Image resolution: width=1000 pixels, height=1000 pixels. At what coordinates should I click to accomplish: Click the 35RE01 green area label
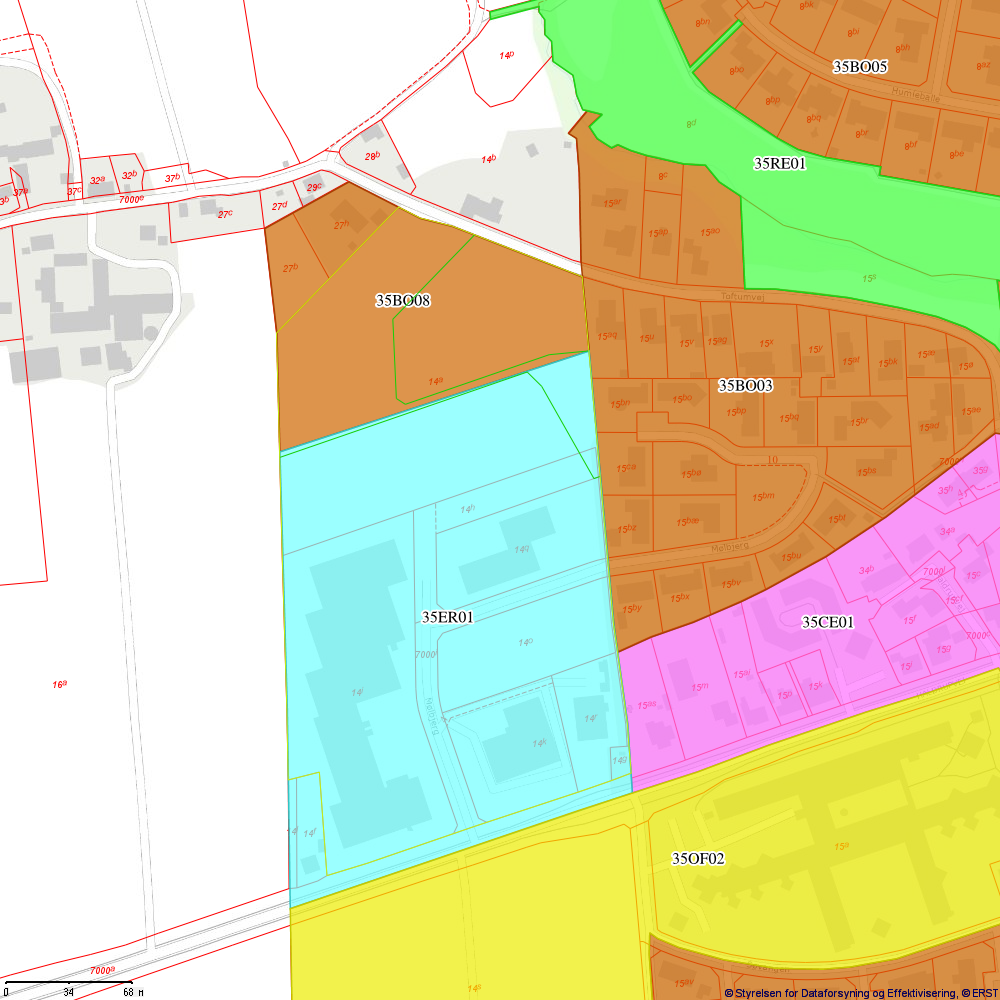pyautogui.click(x=779, y=163)
